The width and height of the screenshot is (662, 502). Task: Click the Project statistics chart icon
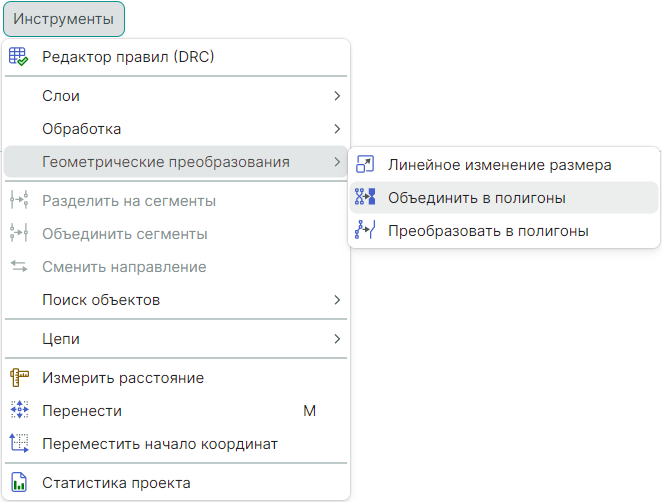pos(19,483)
